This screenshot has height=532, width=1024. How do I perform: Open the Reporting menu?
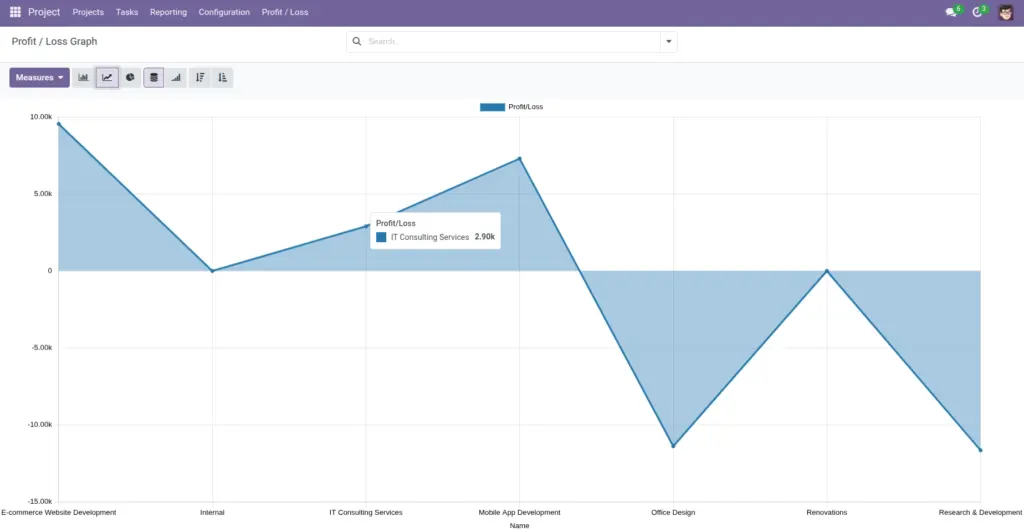click(x=168, y=12)
